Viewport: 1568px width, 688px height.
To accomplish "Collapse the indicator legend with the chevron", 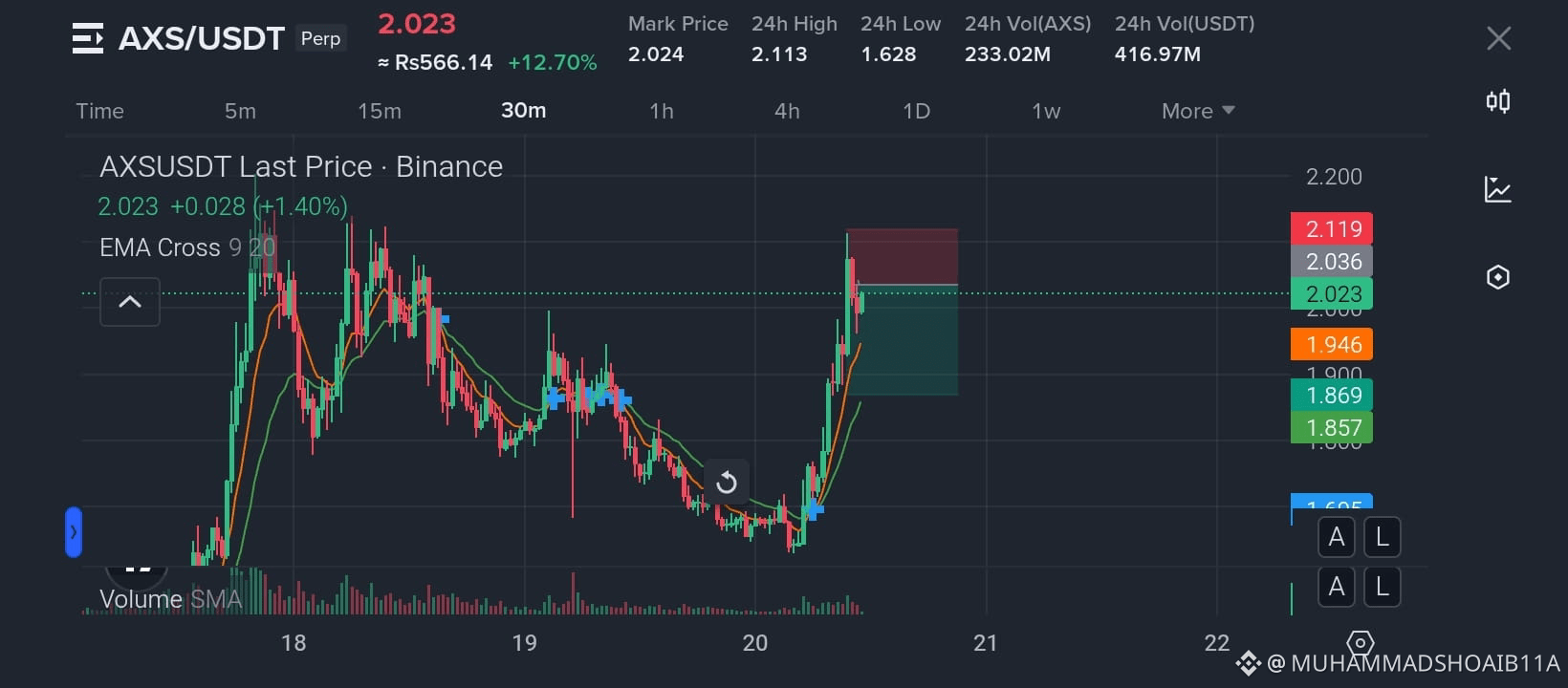I will pyautogui.click(x=130, y=302).
